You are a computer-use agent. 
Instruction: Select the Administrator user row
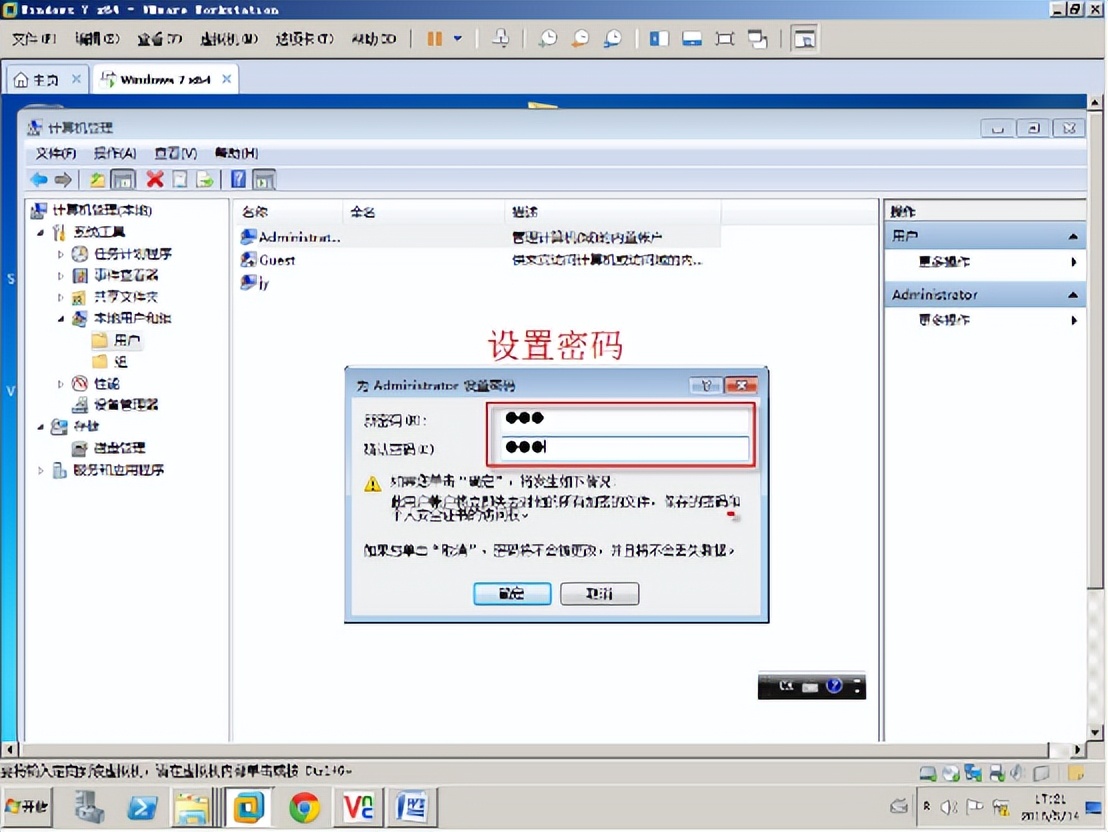pos(479,238)
